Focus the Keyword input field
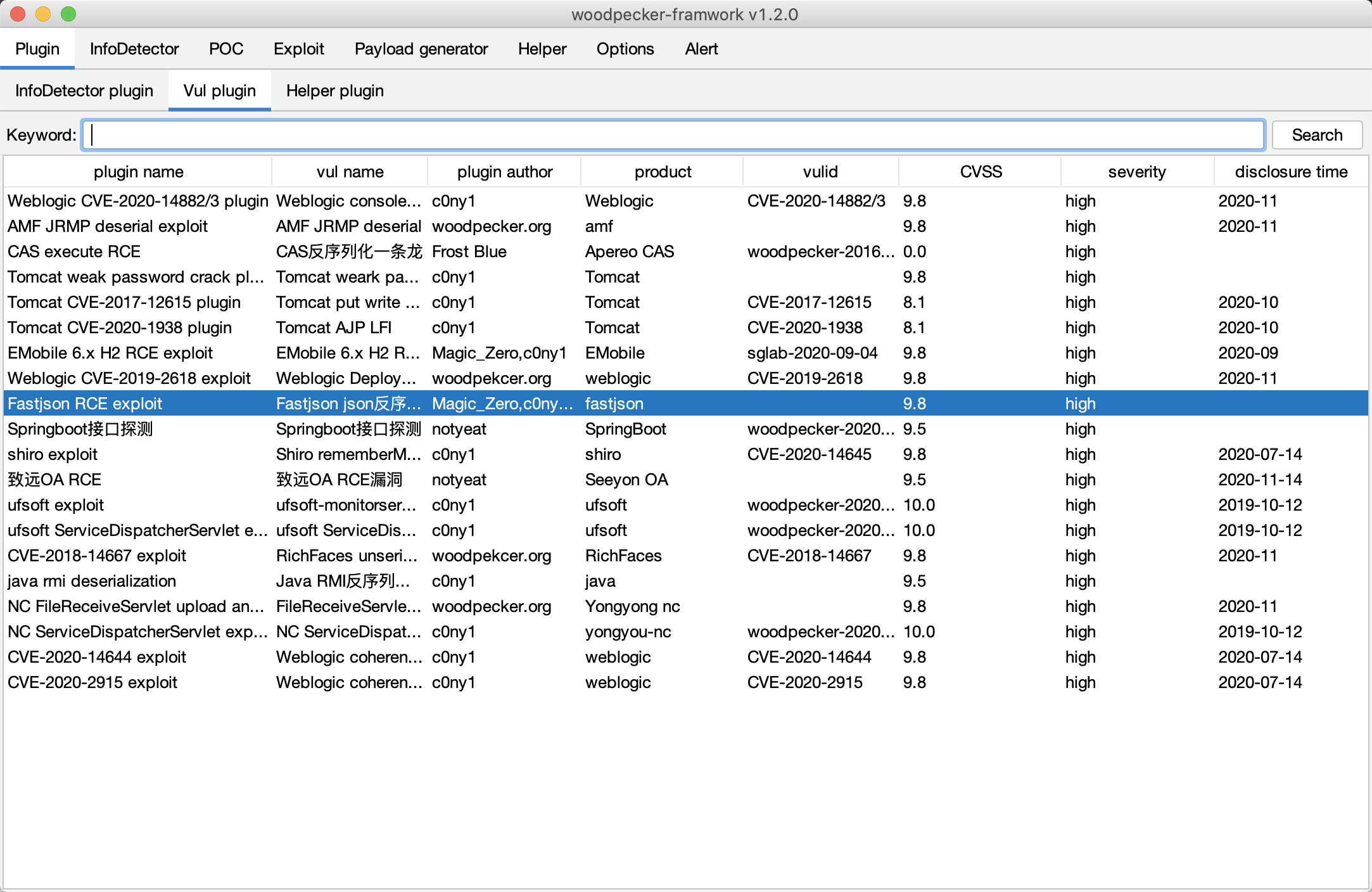1372x892 pixels. click(673, 135)
